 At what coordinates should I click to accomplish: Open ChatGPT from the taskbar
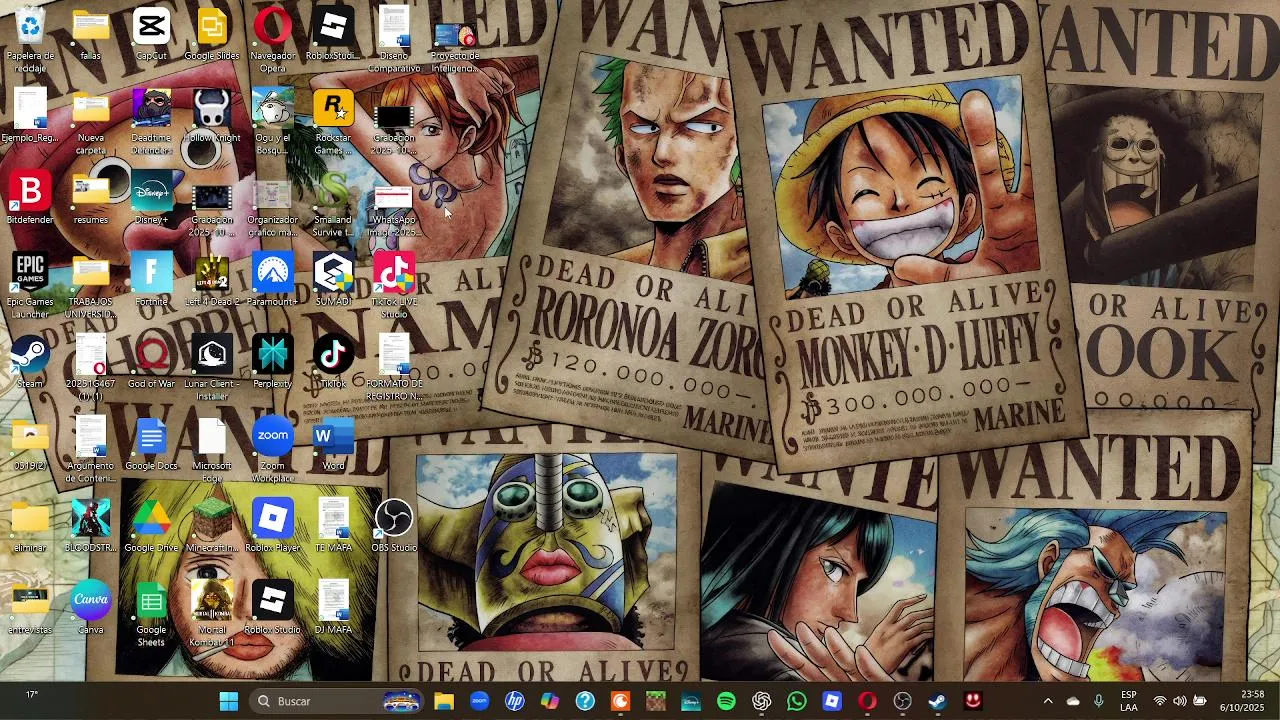tap(761, 701)
